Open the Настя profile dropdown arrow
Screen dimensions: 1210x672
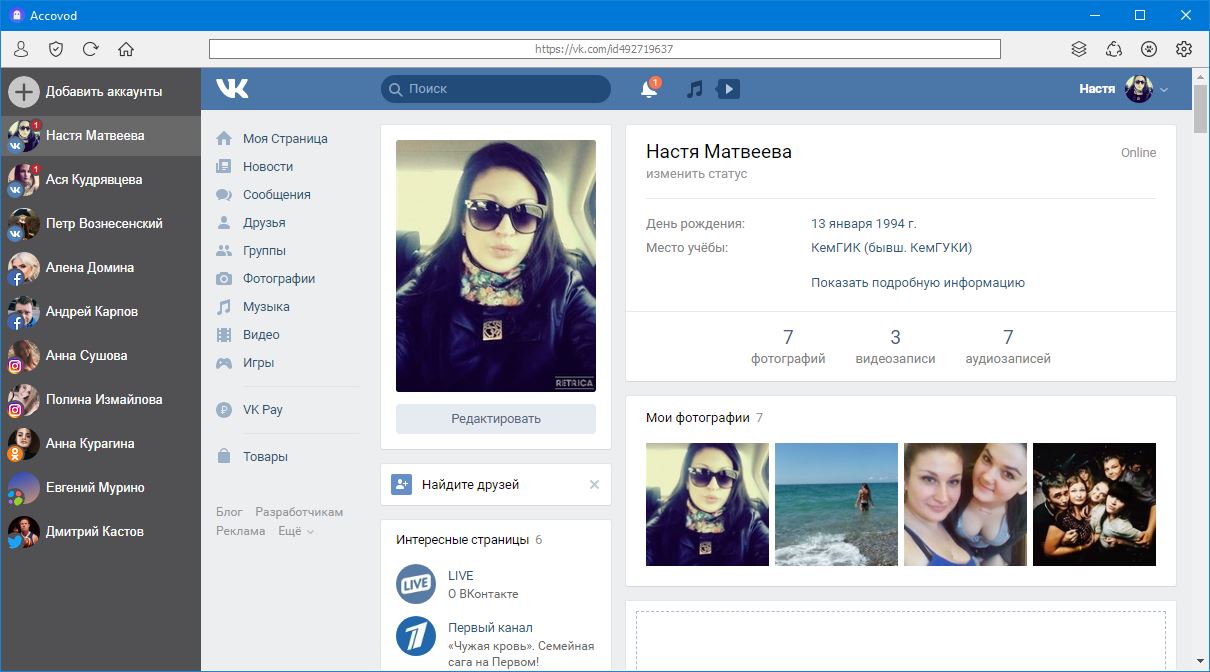pyautogui.click(x=1164, y=90)
